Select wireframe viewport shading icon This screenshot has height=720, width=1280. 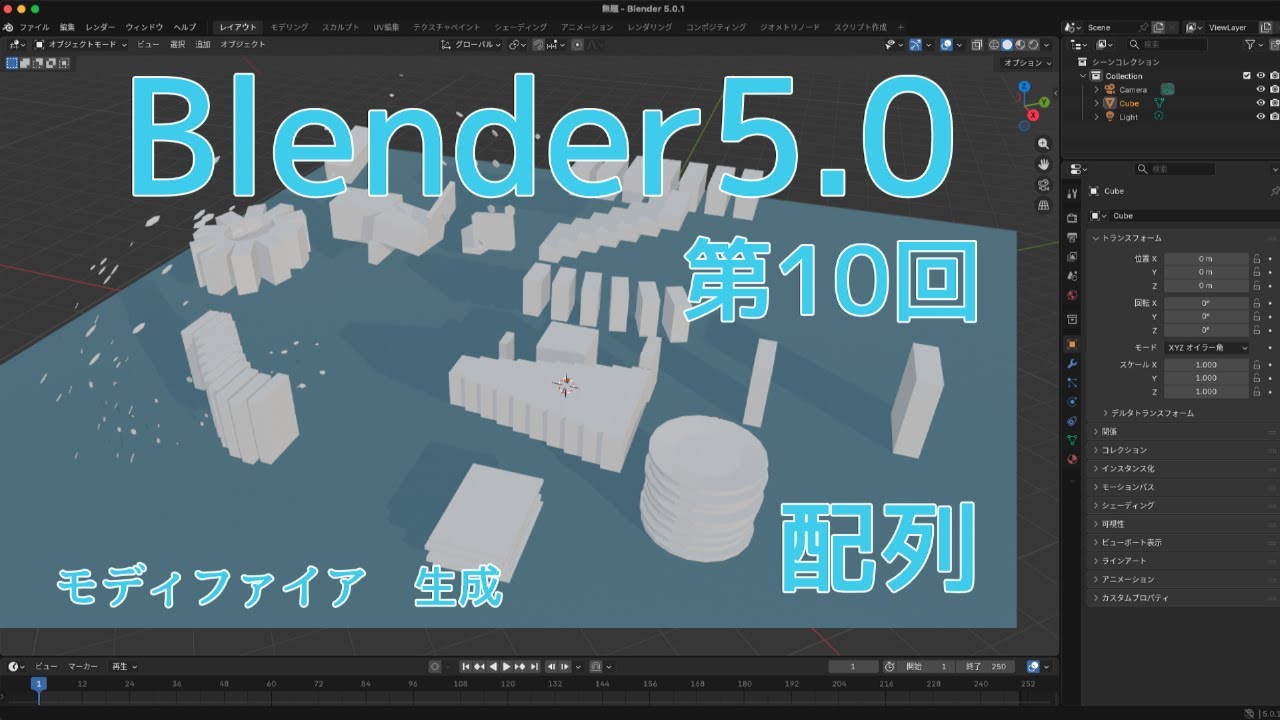pyautogui.click(x=994, y=45)
